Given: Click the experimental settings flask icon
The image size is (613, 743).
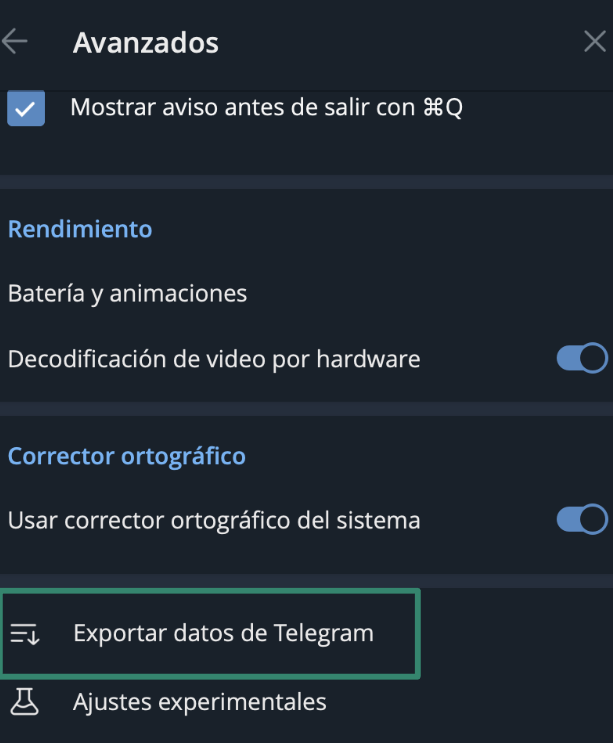Looking at the screenshot, I should (24, 702).
